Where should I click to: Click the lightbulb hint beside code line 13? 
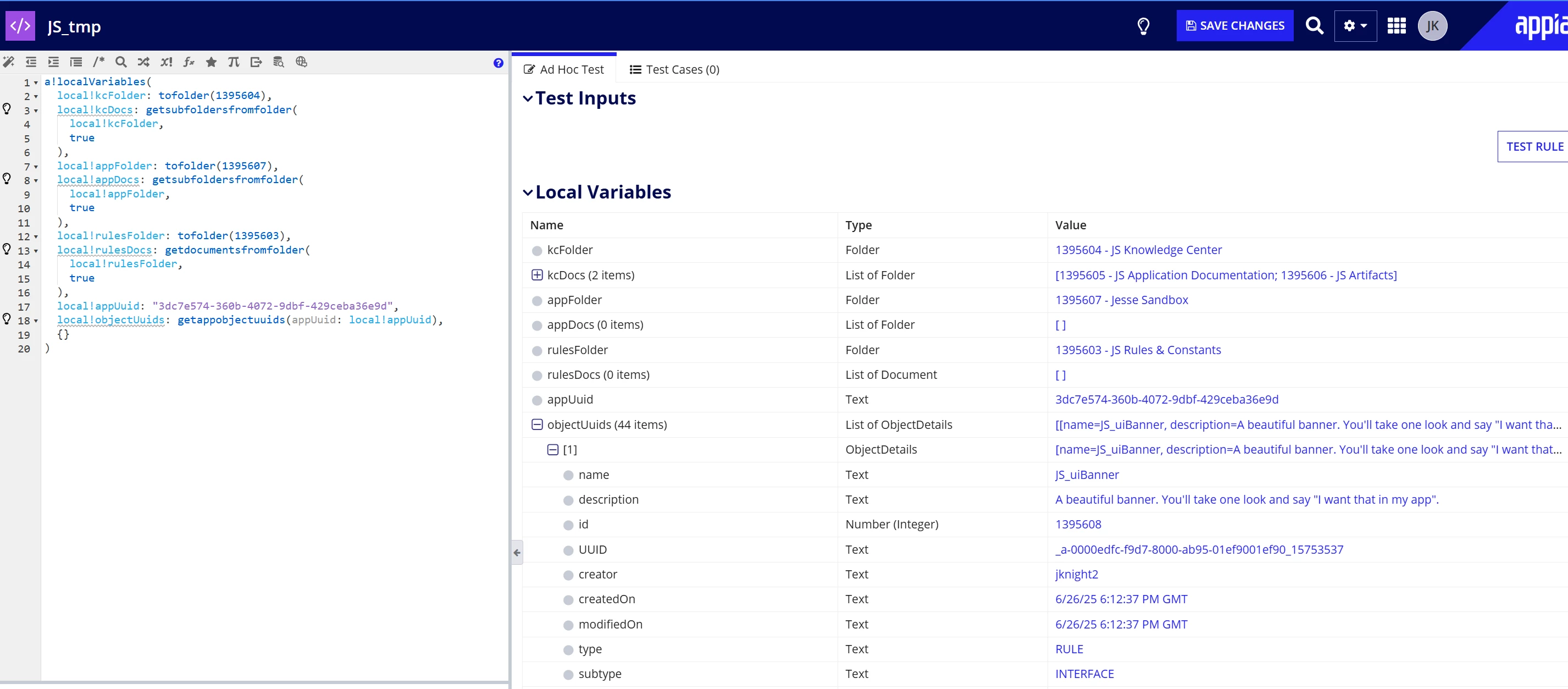7,249
